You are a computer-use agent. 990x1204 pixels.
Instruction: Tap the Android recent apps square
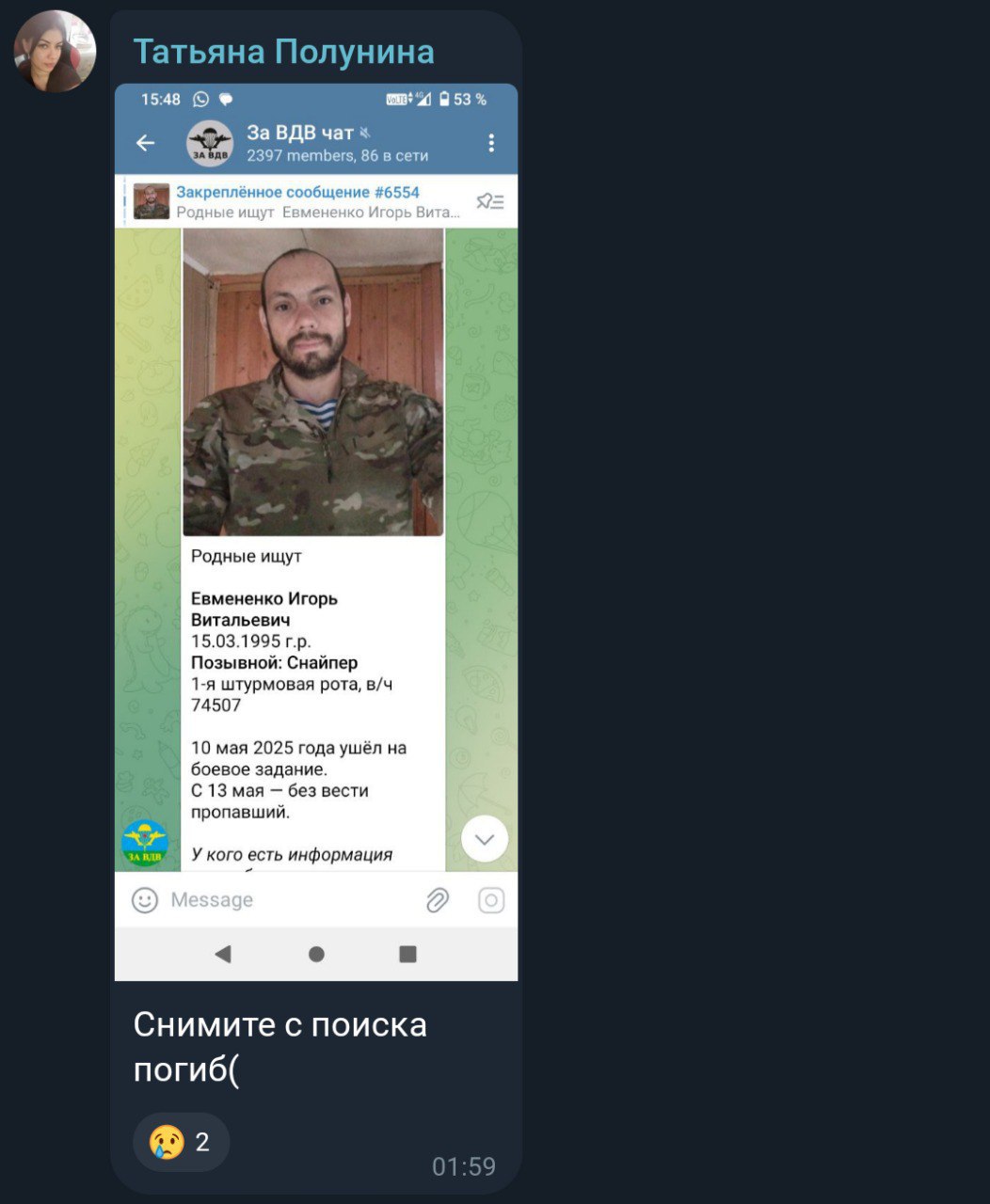pos(407,954)
